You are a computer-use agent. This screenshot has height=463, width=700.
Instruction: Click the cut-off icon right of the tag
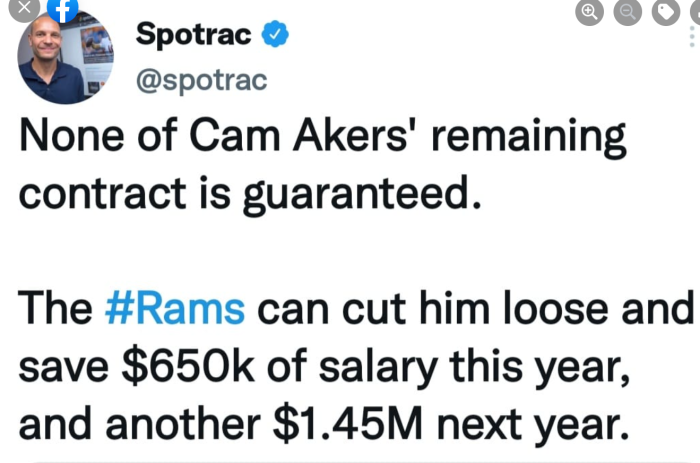[696, 11]
